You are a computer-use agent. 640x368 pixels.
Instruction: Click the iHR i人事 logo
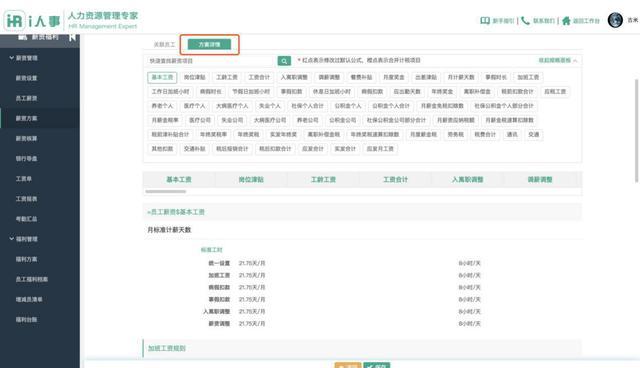click(32, 20)
